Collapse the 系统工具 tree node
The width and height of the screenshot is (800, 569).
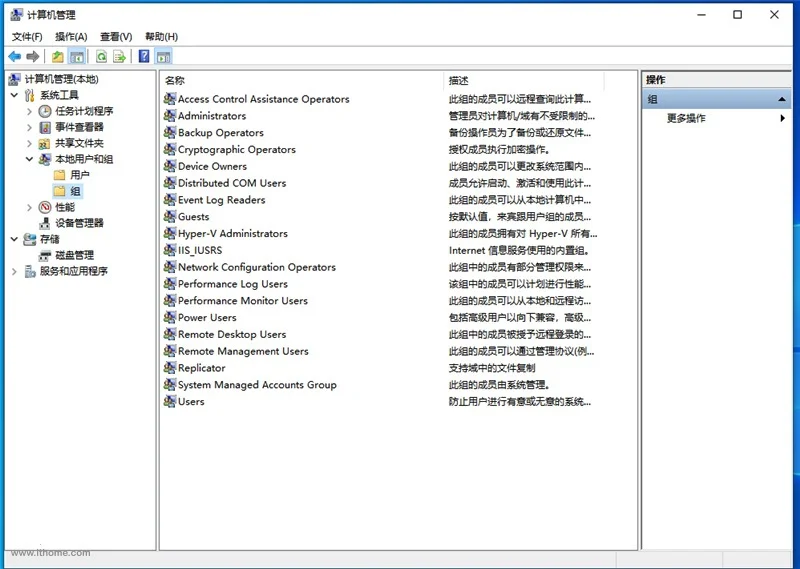point(14,95)
